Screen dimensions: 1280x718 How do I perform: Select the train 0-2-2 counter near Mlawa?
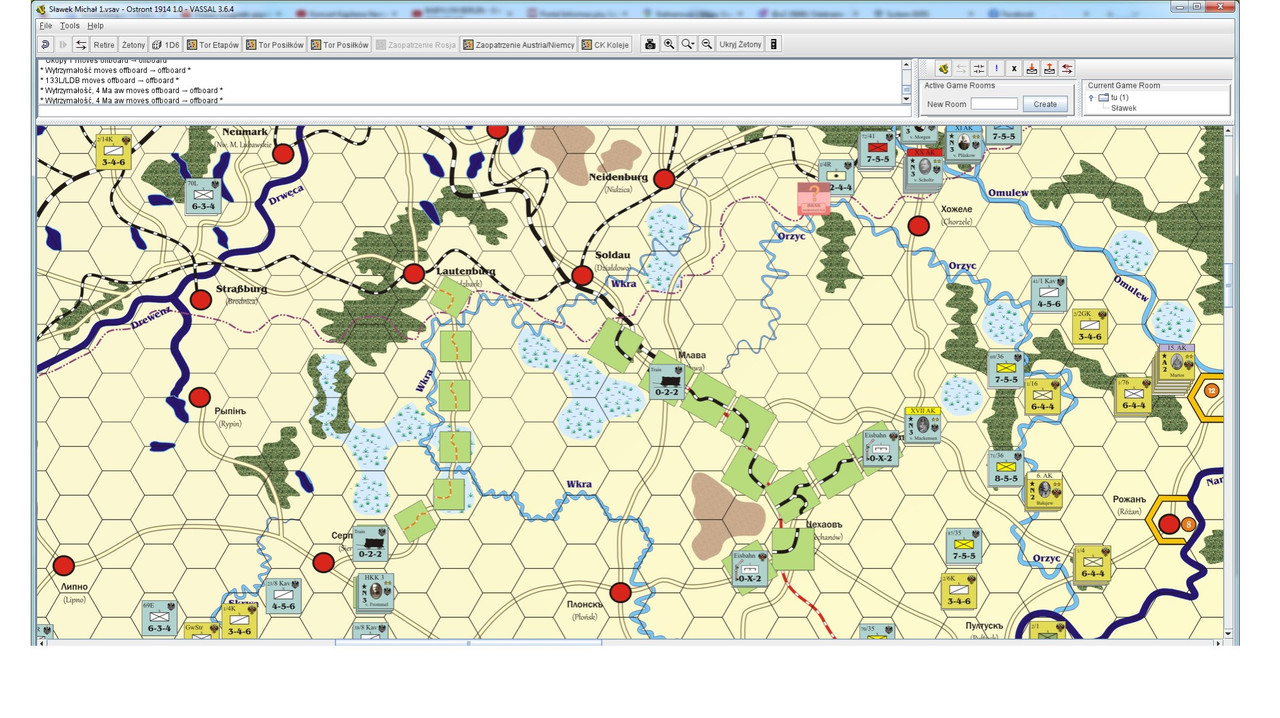[x=666, y=381]
